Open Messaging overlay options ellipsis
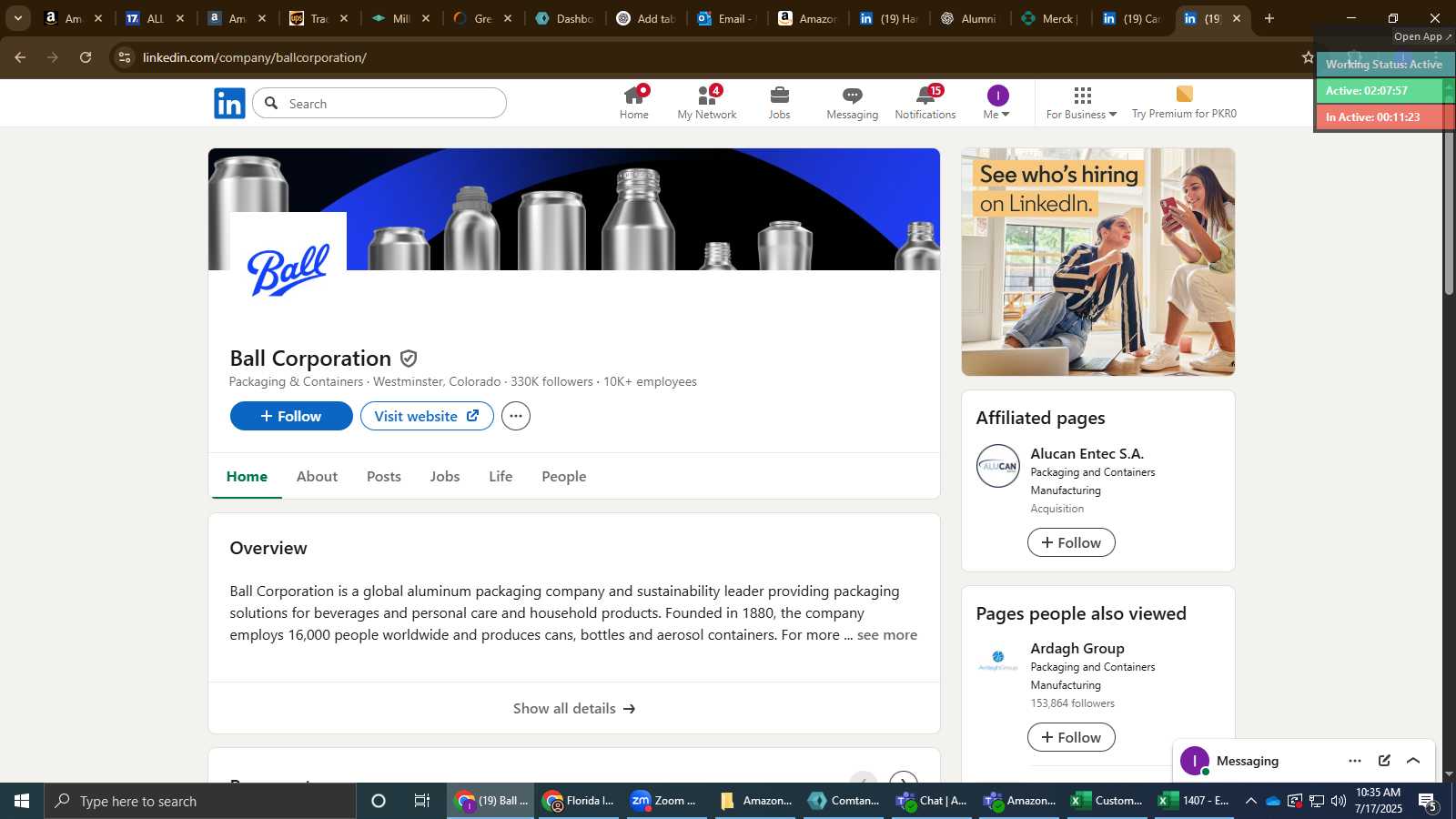The height and width of the screenshot is (819, 1456). 1355,761
